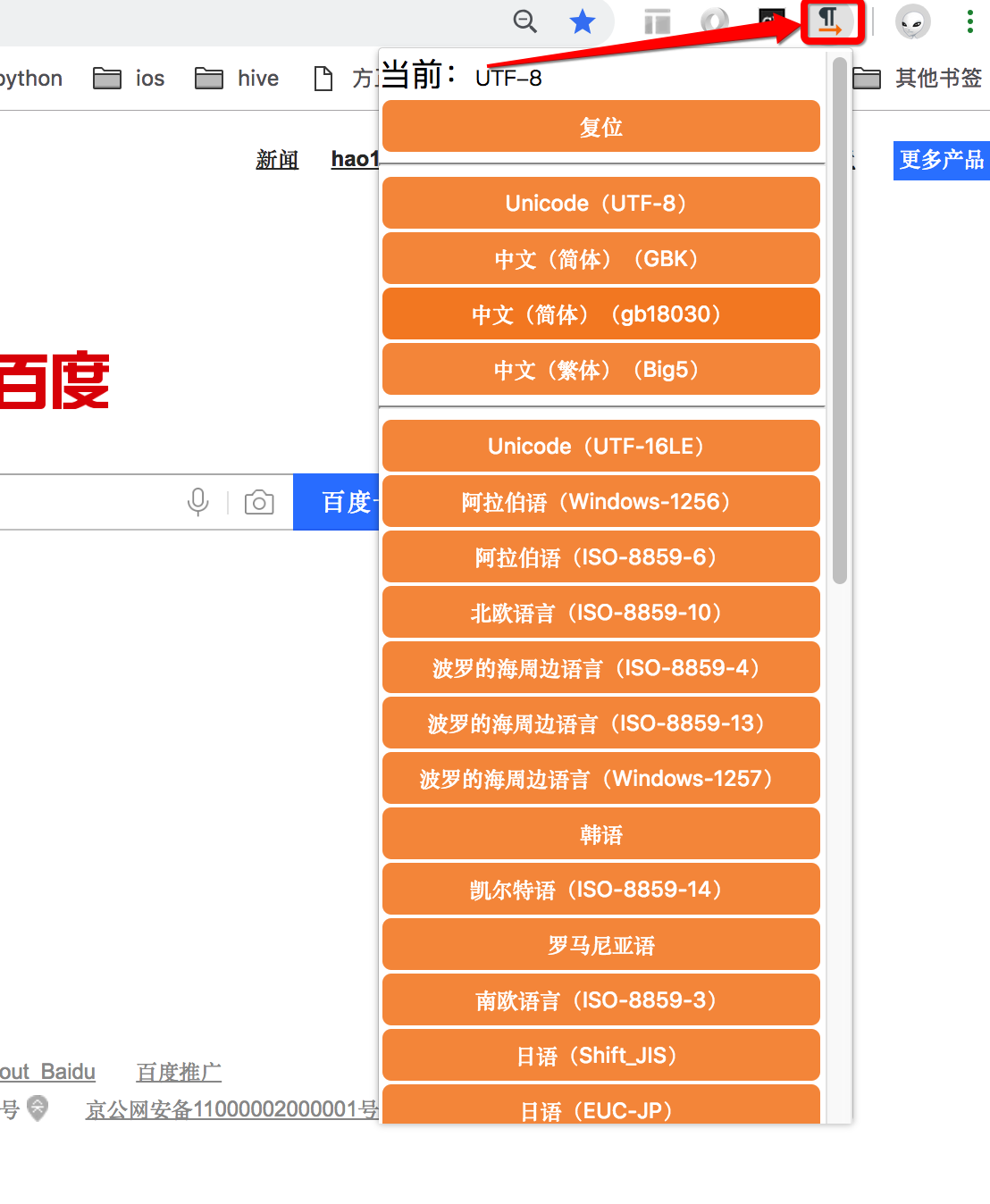Open the charset encoding extension icon
This screenshot has height=1204, width=990.
[832, 21]
